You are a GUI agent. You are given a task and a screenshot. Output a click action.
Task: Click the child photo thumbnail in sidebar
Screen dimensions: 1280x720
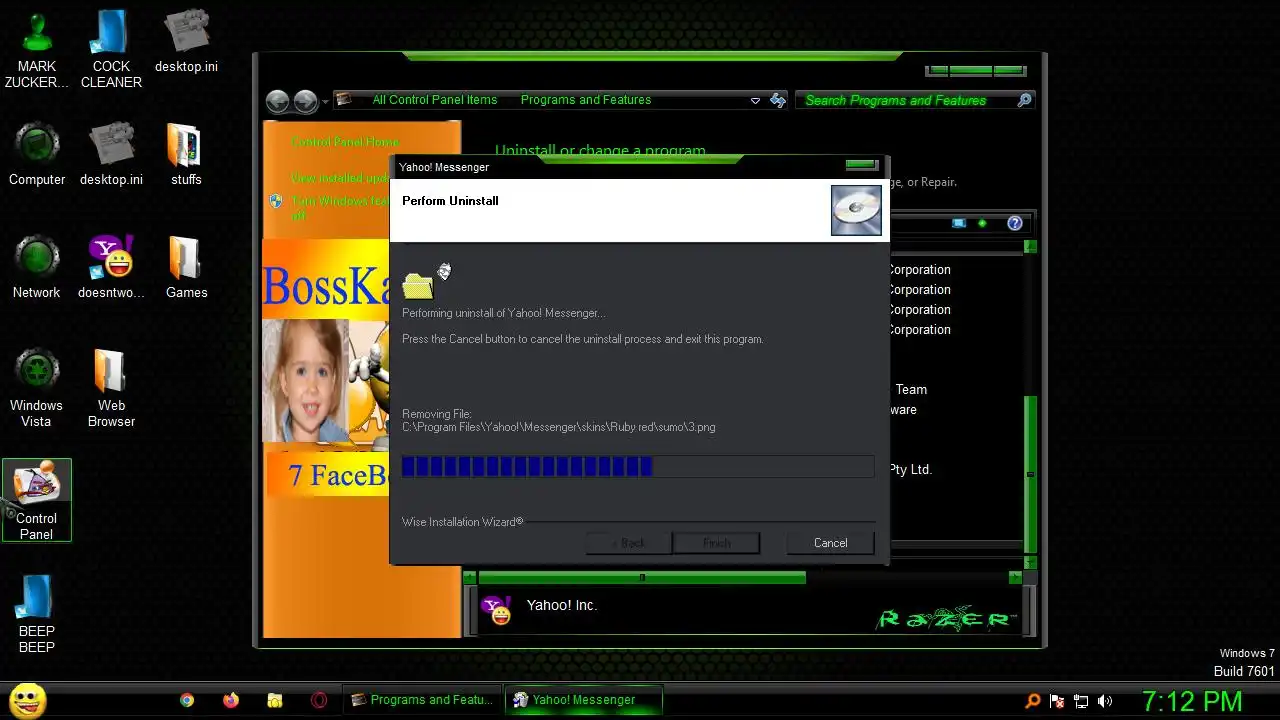click(x=305, y=380)
